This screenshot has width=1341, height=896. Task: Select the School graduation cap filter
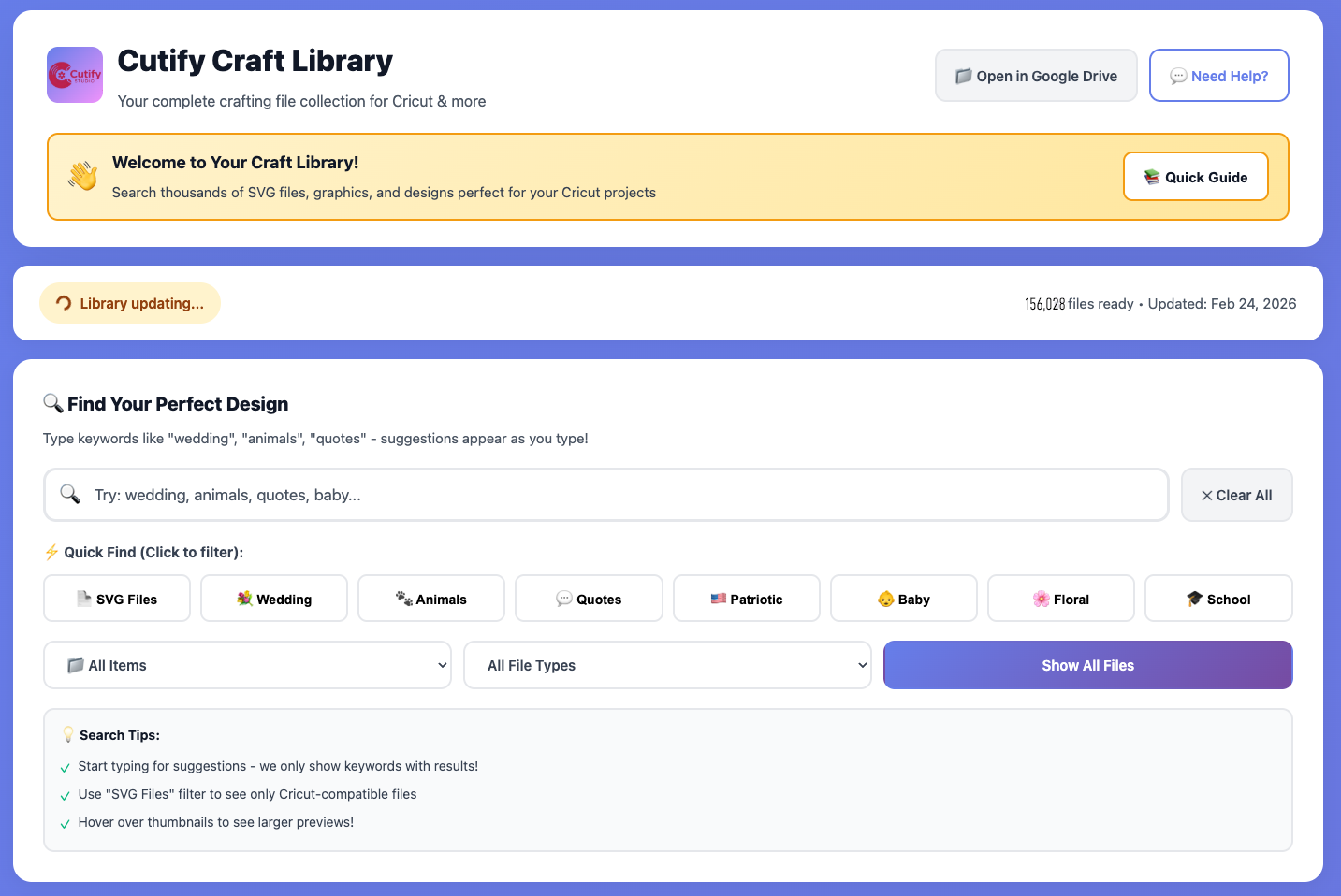click(1218, 599)
